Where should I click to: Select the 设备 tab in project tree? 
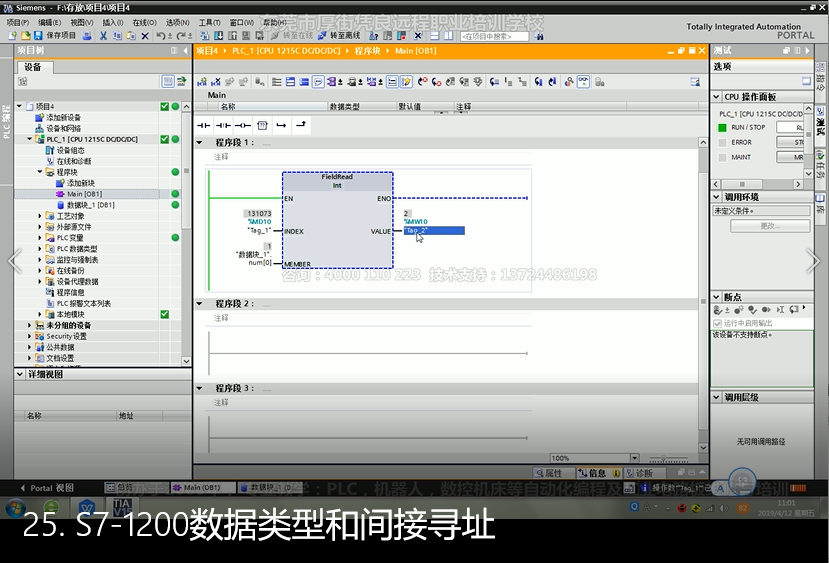point(35,67)
